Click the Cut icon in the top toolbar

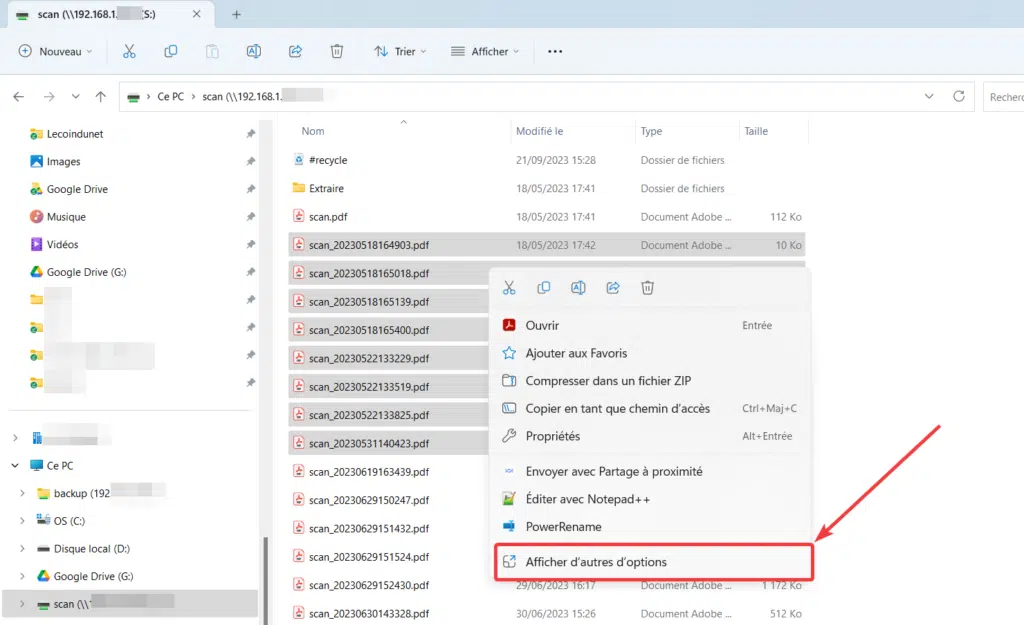(x=129, y=51)
